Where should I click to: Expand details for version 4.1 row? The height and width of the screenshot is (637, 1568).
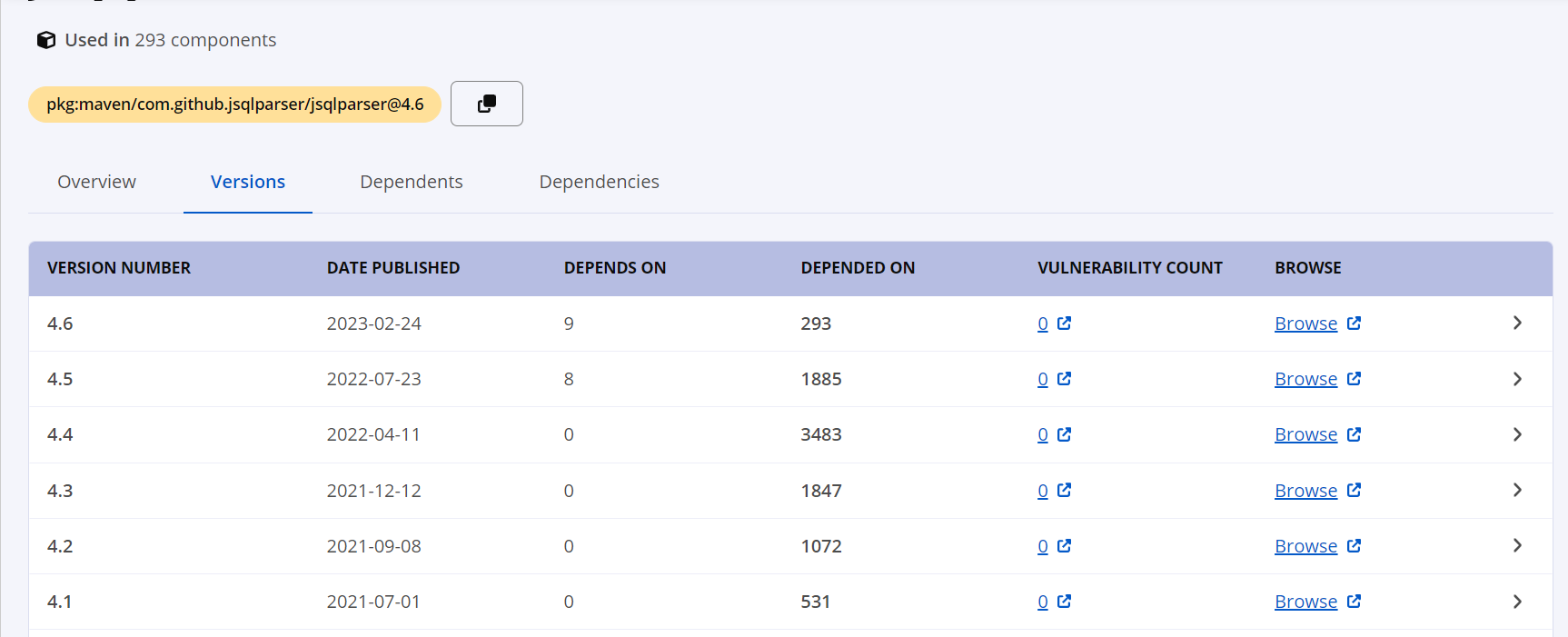pyautogui.click(x=1516, y=602)
